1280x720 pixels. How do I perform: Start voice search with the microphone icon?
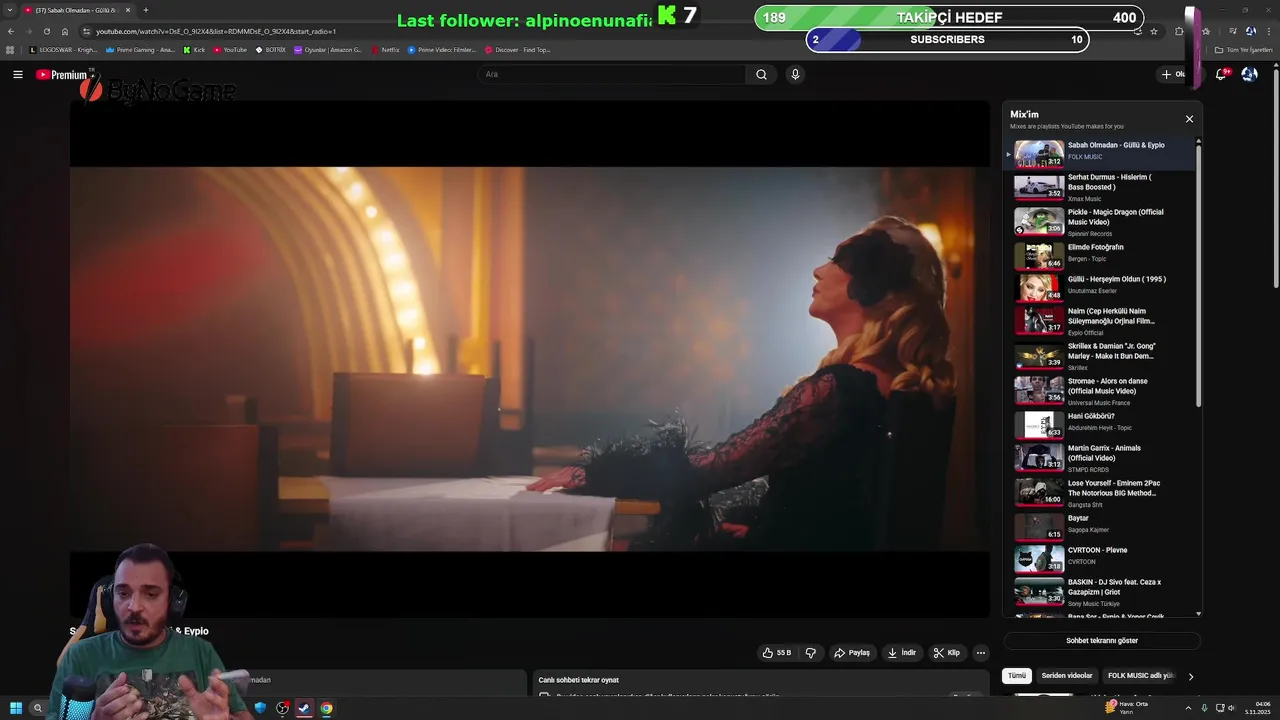tap(795, 74)
